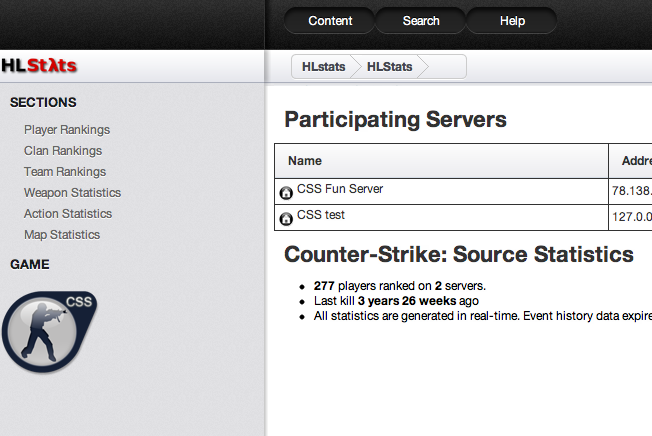This screenshot has height=436, width=652.
Task: Select the CSS game icon
Action: click(x=49, y=331)
